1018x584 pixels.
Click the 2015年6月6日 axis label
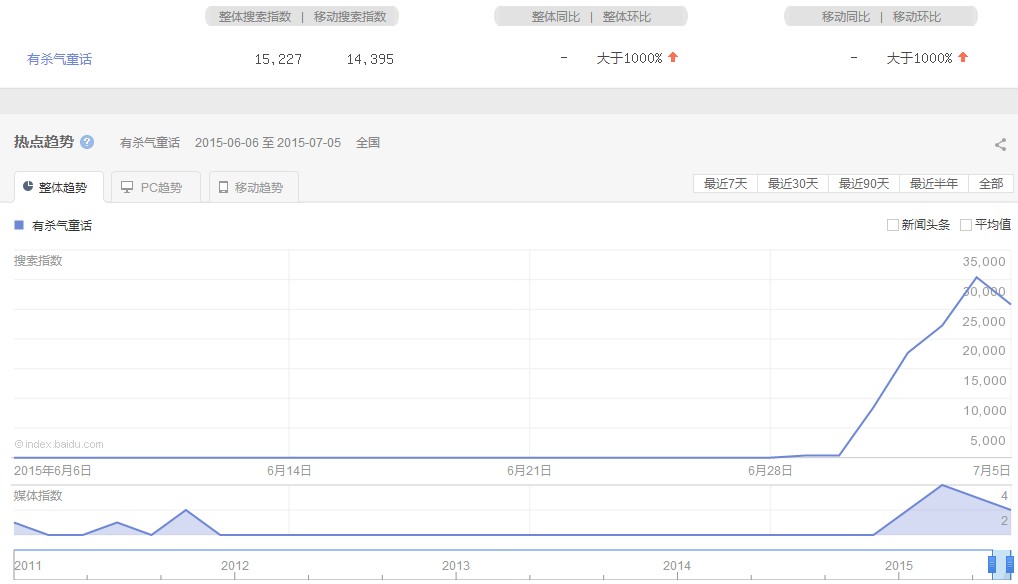pos(53,470)
